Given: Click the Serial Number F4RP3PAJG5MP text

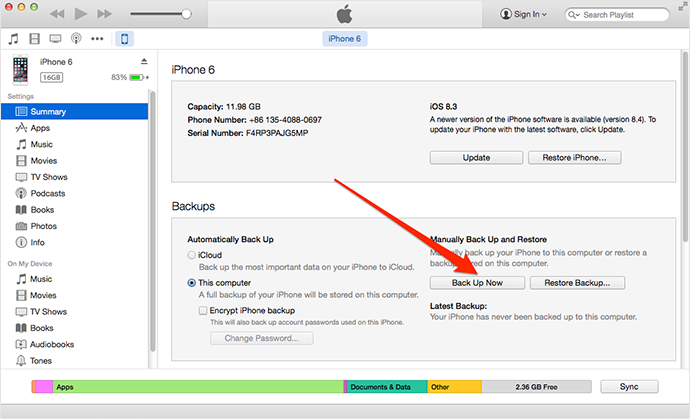Looking at the screenshot, I should [248, 133].
